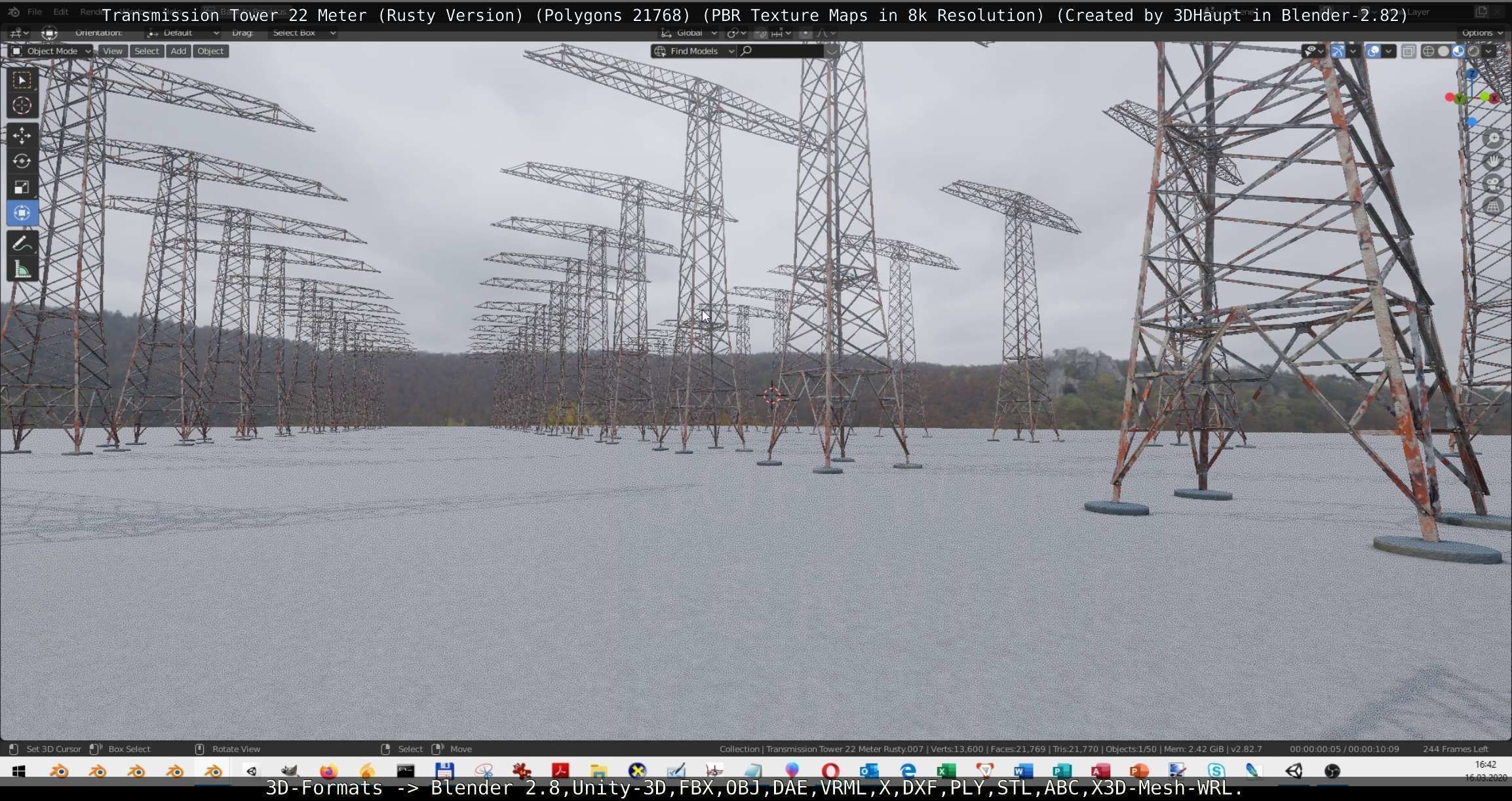This screenshot has height=801, width=1512.
Task: Open Orientation Default dropdown
Action: pyautogui.click(x=182, y=33)
